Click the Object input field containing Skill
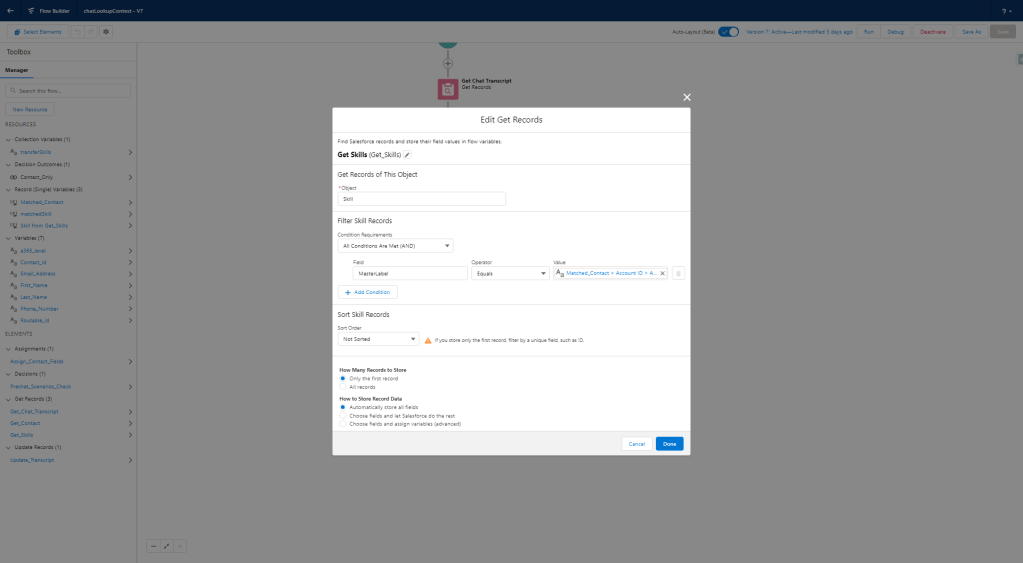Viewport: 1023px width, 563px height. [x=421, y=199]
